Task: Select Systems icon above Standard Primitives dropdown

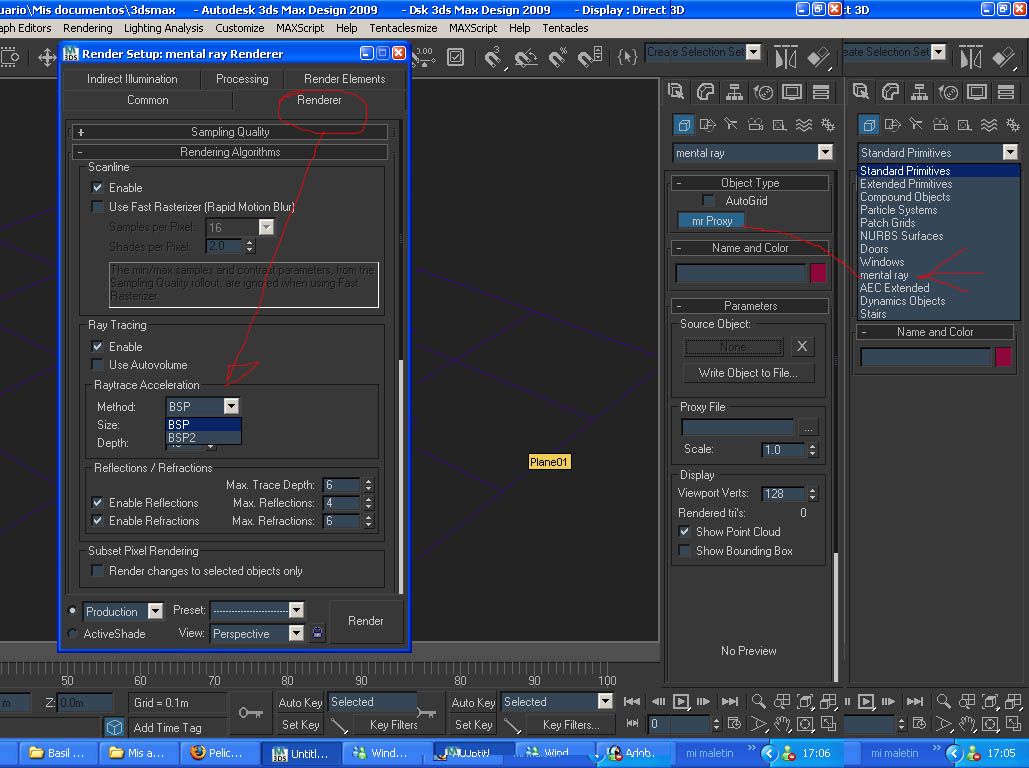Action: 1013,125
